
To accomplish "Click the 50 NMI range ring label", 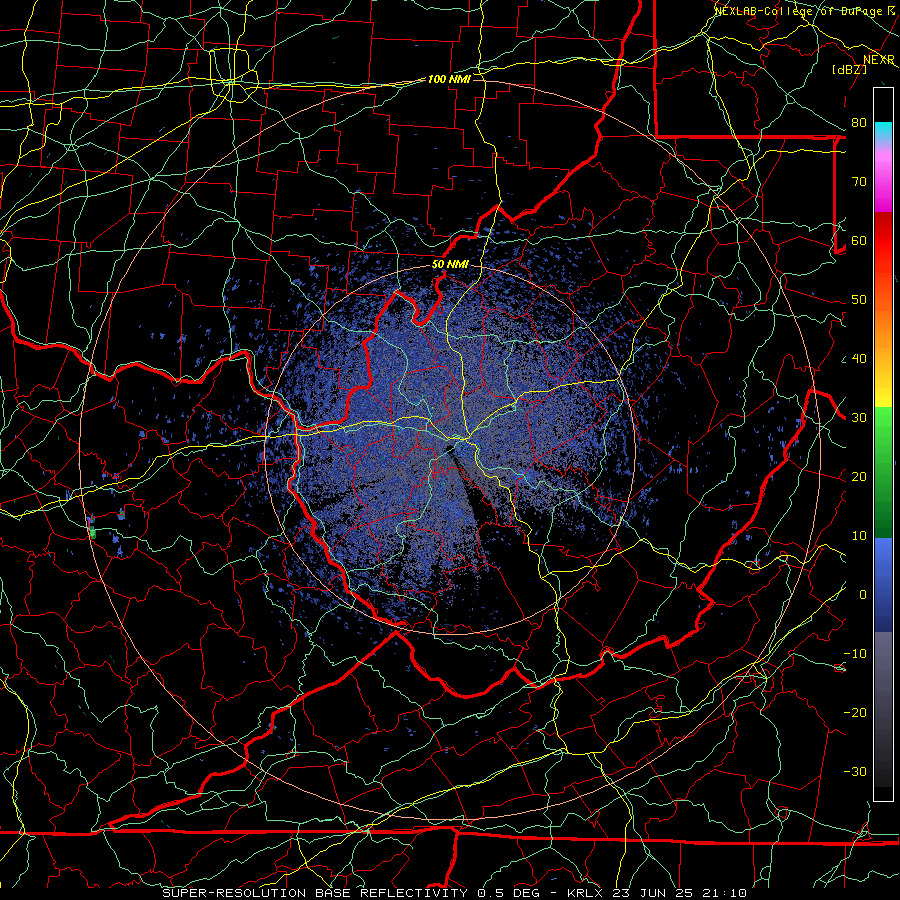I will point(450,264).
